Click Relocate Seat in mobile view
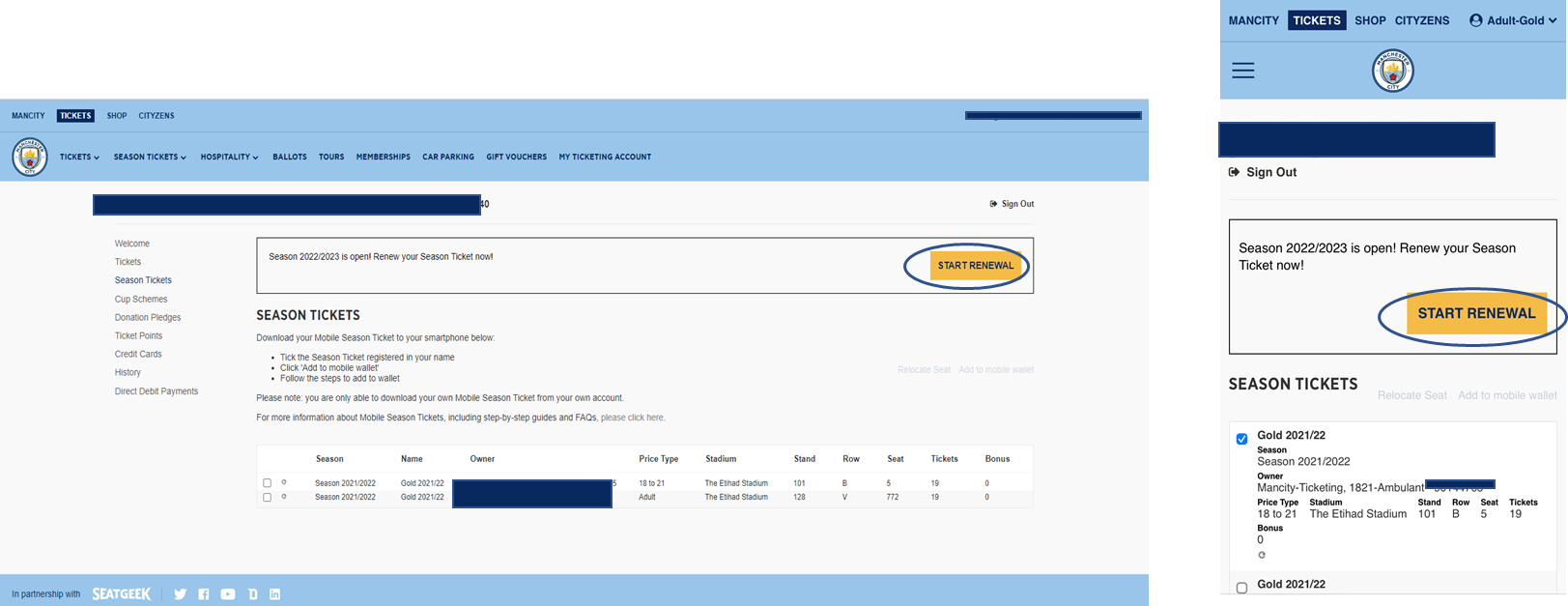Viewport: 1568px width, 606px height. 1412,395
